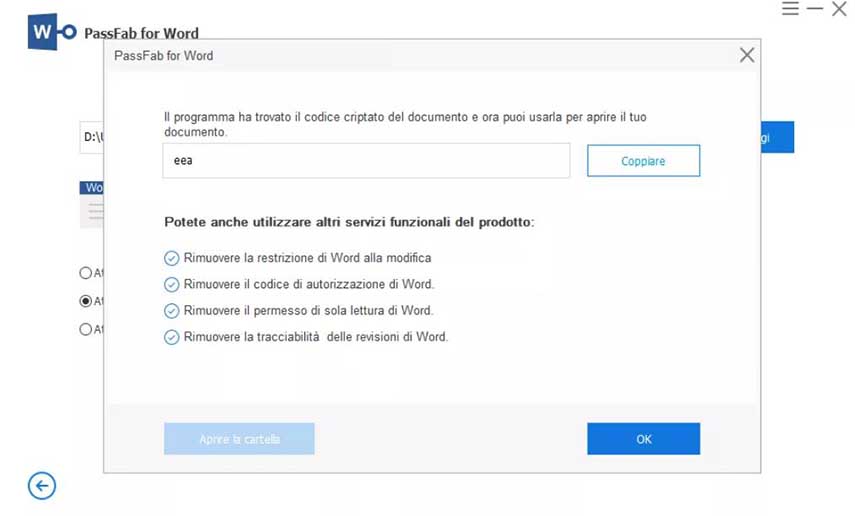This screenshot has height=516, width=855.
Task: Minimize the main PassFab window
Action: coord(815,9)
